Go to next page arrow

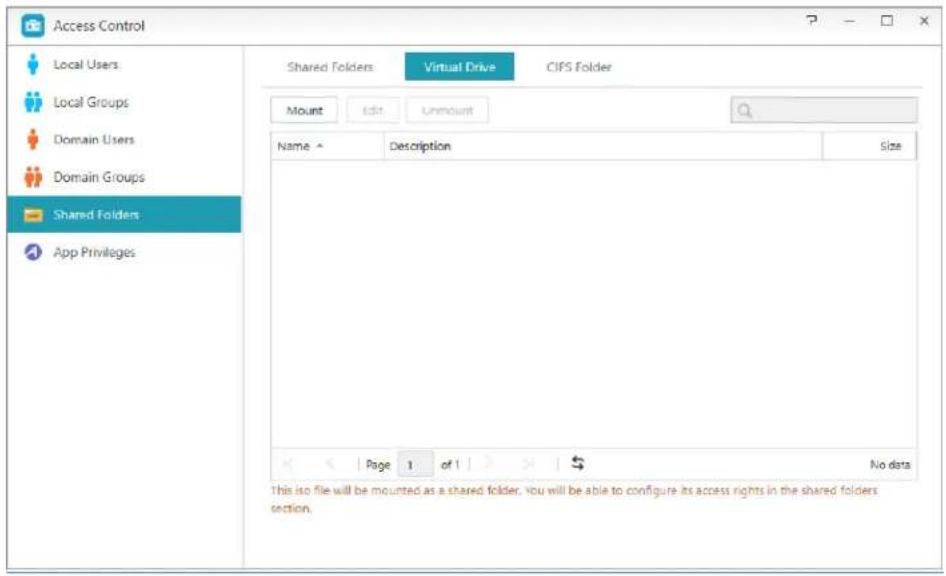pyautogui.click(x=489, y=463)
